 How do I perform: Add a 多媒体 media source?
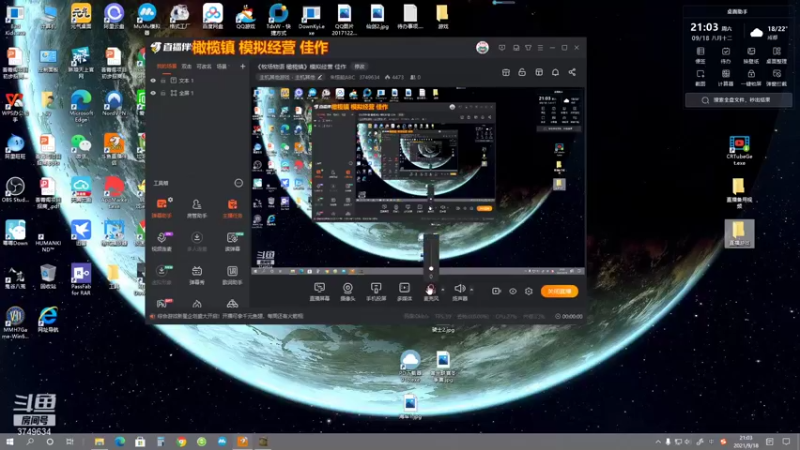pos(404,291)
